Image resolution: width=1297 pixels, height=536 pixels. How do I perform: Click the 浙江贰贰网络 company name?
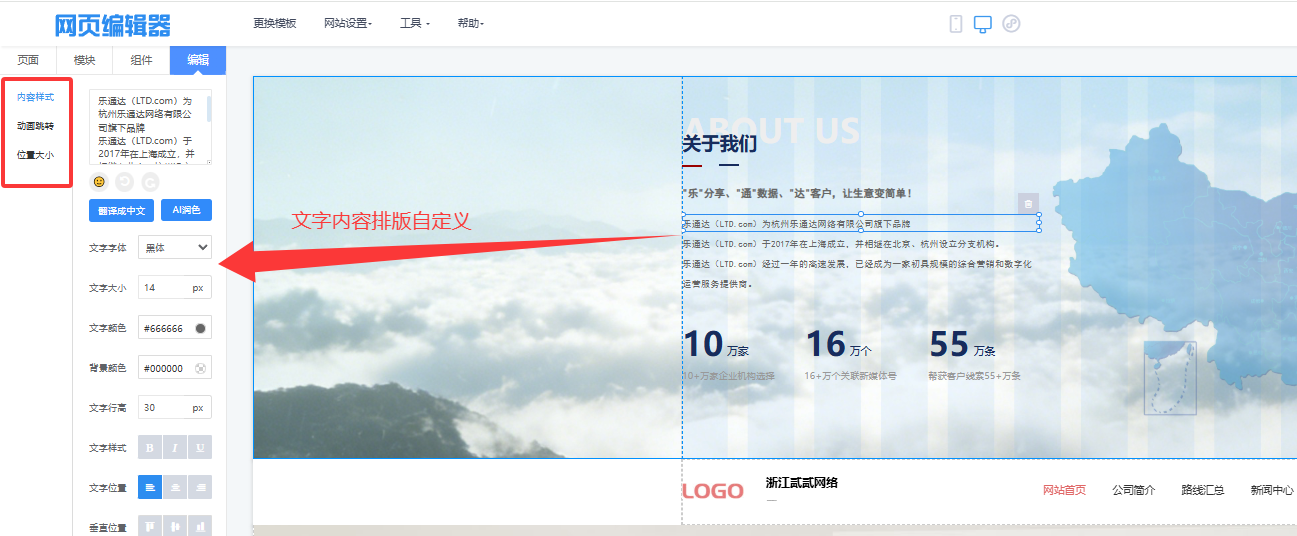coord(802,483)
